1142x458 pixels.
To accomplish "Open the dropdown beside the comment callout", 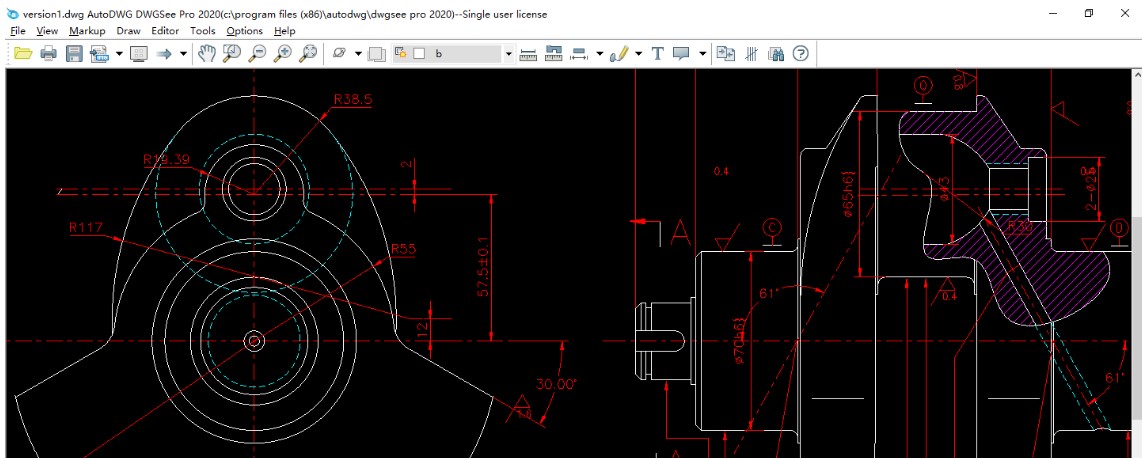I will pyautogui.click(x=703, y=54).
